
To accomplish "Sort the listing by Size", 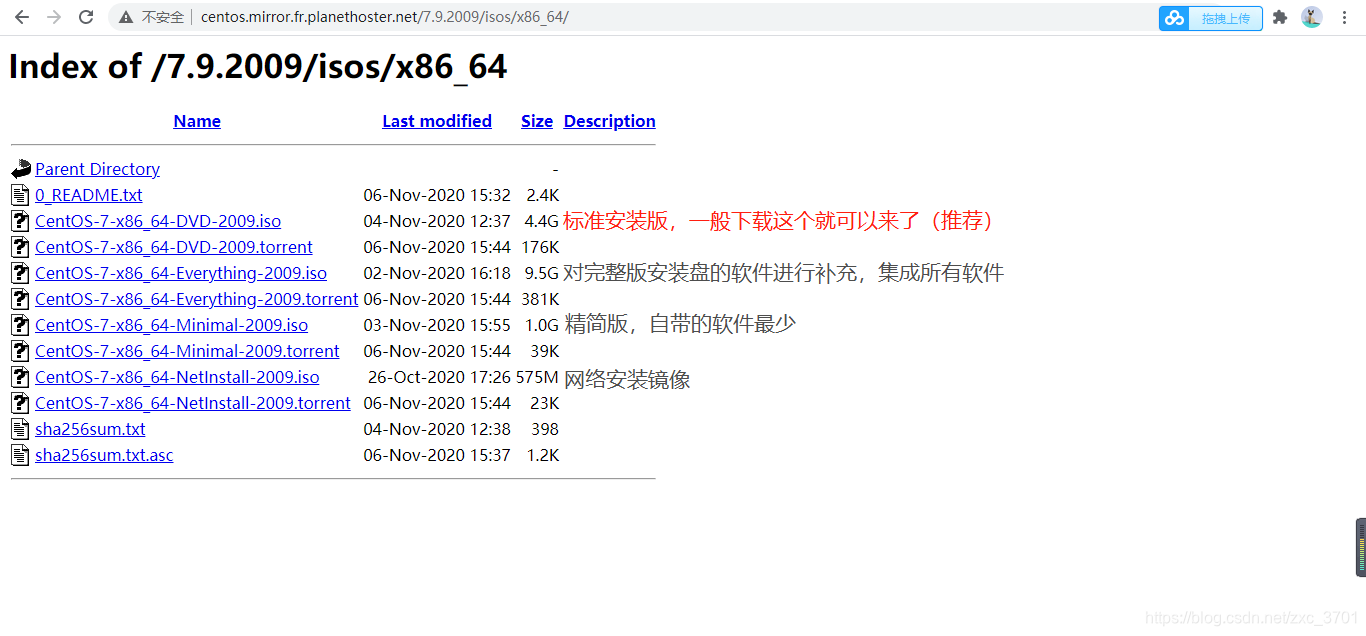I will click(x=537, y=121).
